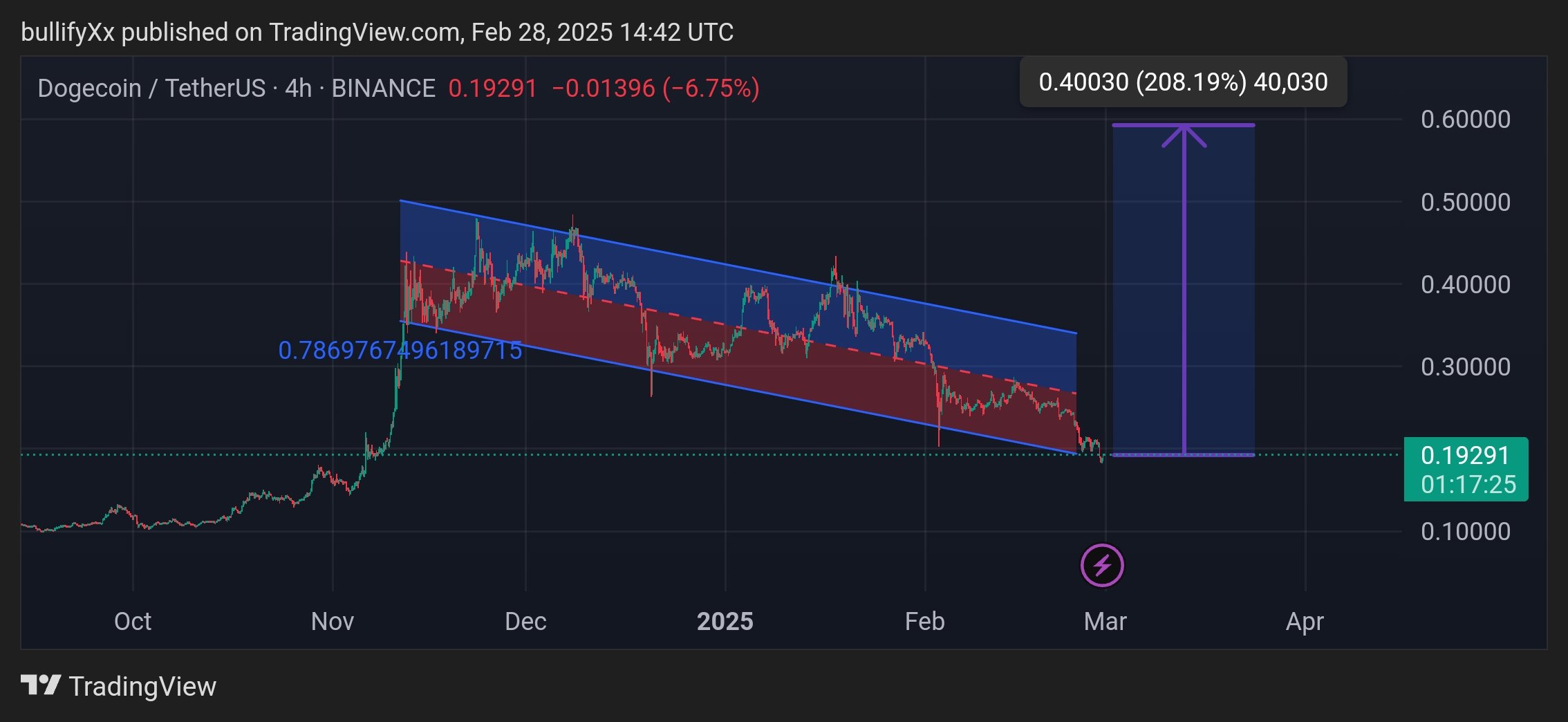Click the 0.30000 price axis label
1568x722 pixels.
(1466, 367)
